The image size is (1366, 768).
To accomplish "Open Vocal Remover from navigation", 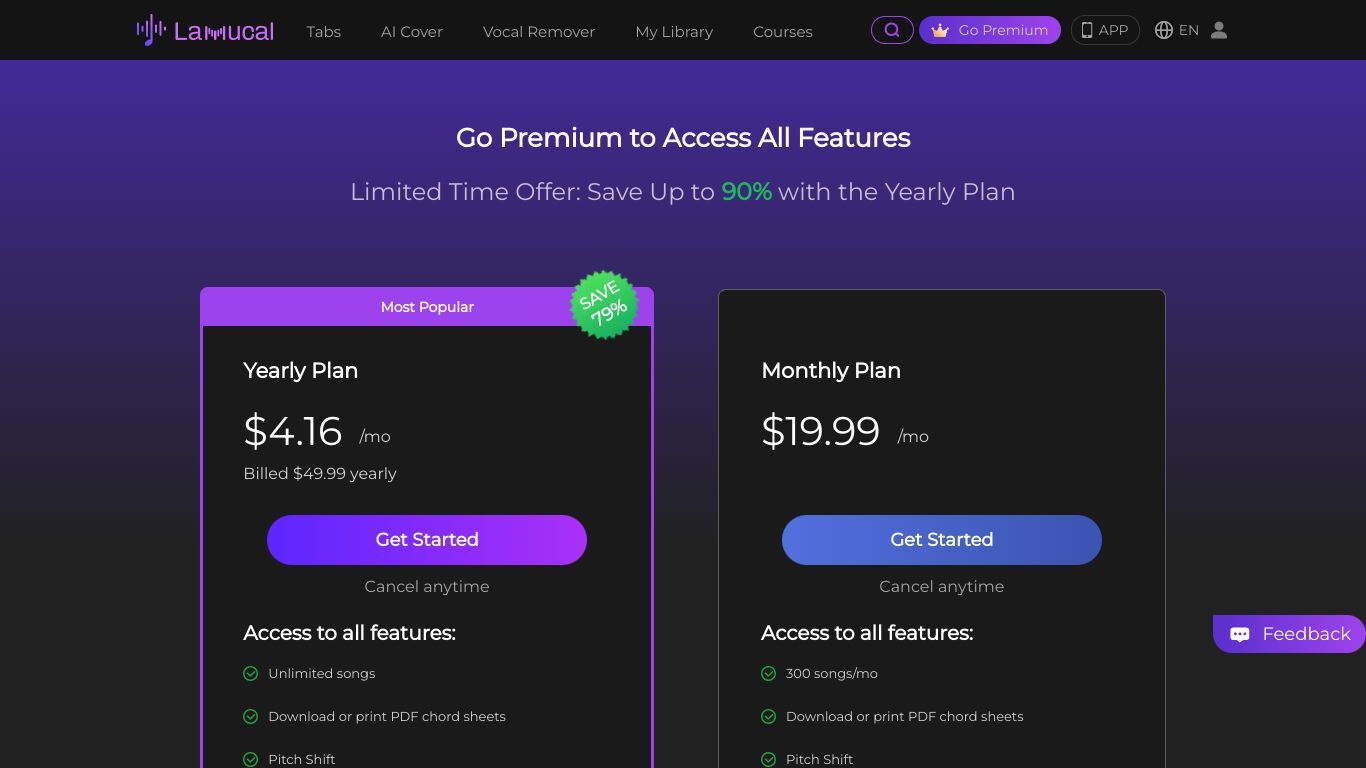I will (539, 31).
